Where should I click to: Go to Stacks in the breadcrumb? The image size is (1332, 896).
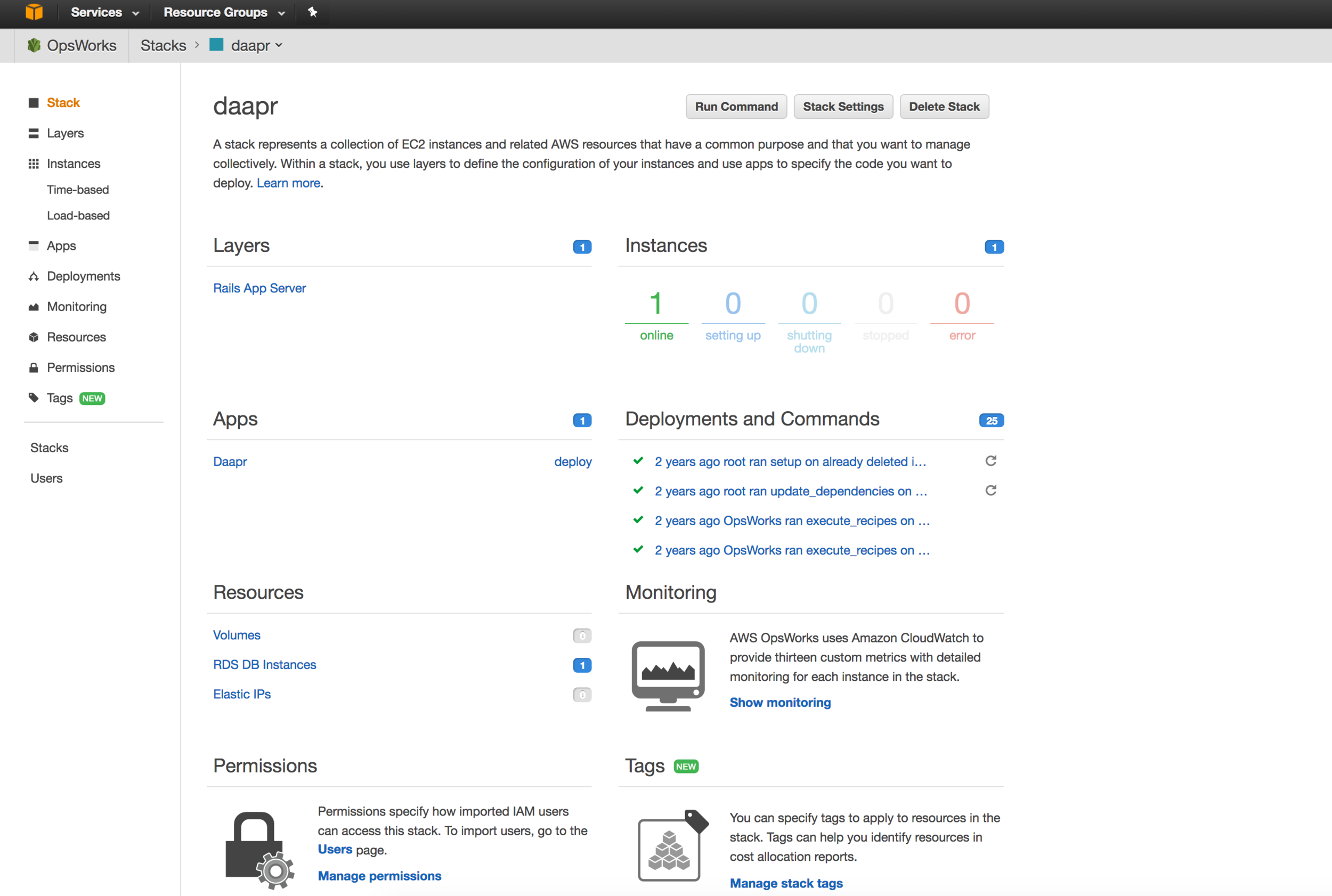164,45
